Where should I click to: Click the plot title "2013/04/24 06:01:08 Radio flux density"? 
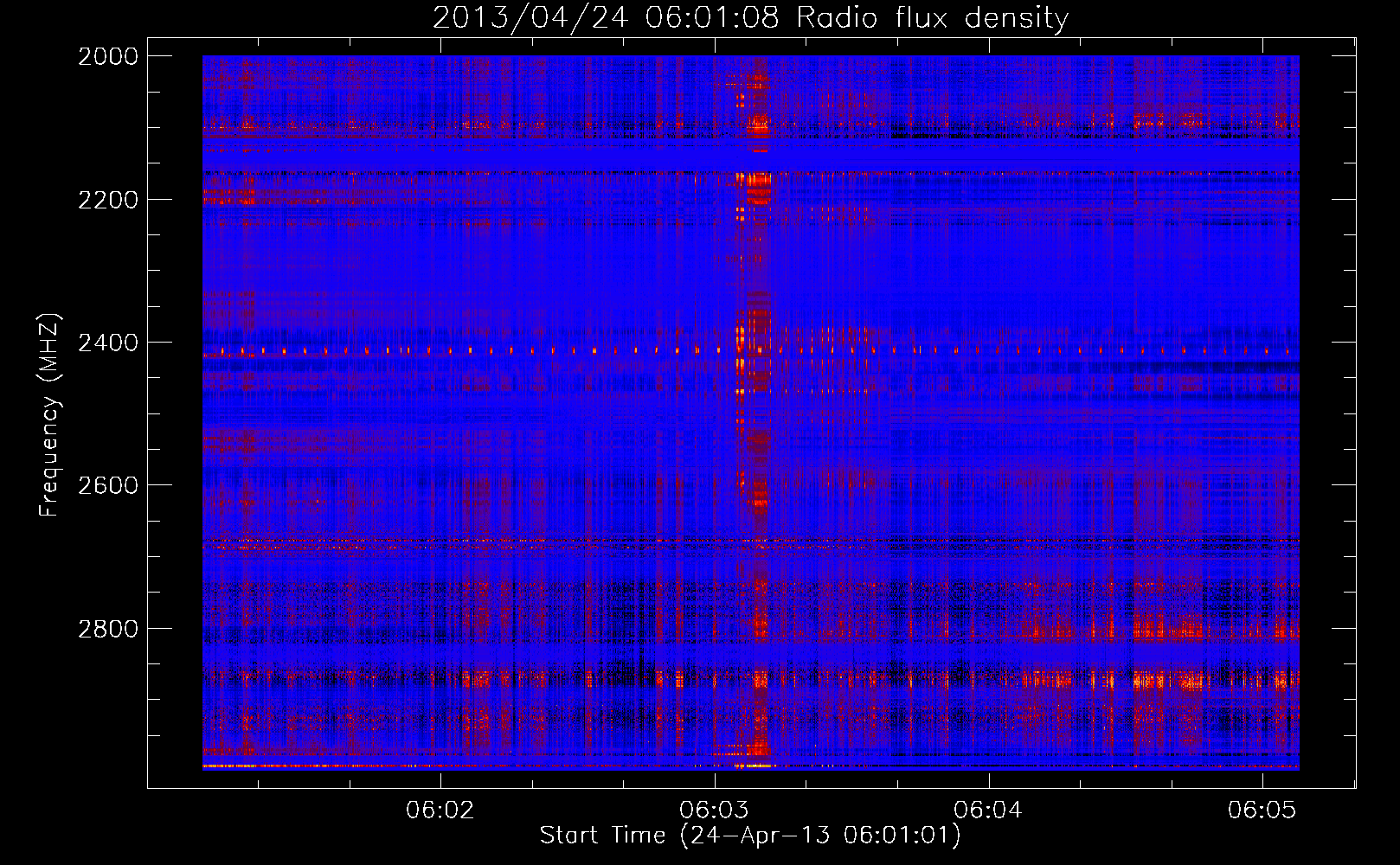point(750,17)
